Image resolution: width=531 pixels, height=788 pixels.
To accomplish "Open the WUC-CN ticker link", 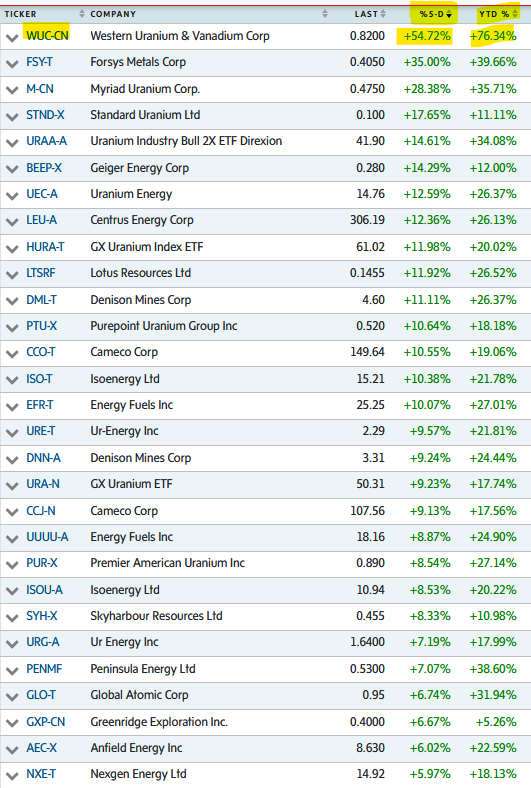I will (47, 36).
